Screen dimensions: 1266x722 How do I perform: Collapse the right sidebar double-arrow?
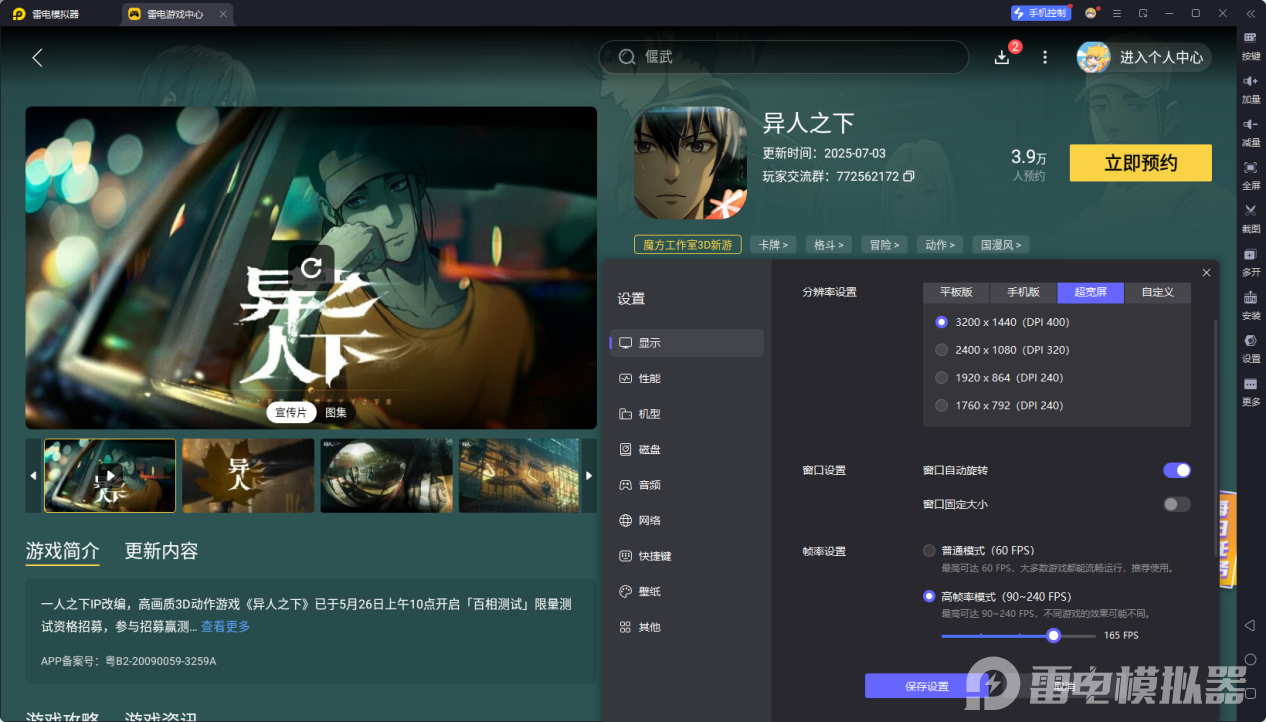click(x=1250, y=13)
